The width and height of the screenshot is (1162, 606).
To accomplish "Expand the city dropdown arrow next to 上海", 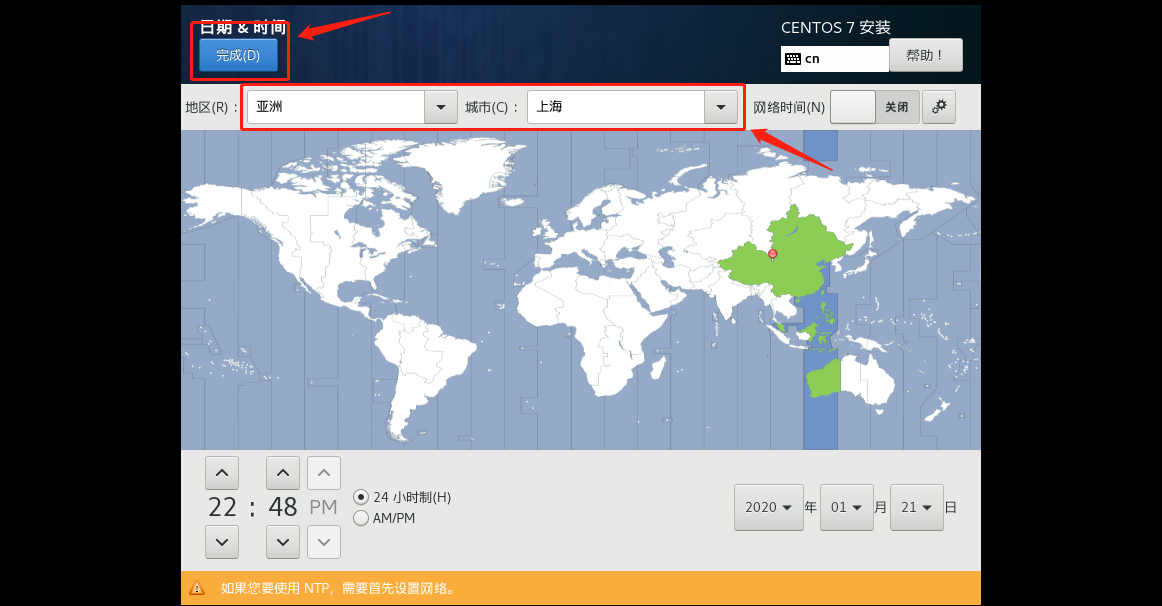I will (x=721, y=107).
